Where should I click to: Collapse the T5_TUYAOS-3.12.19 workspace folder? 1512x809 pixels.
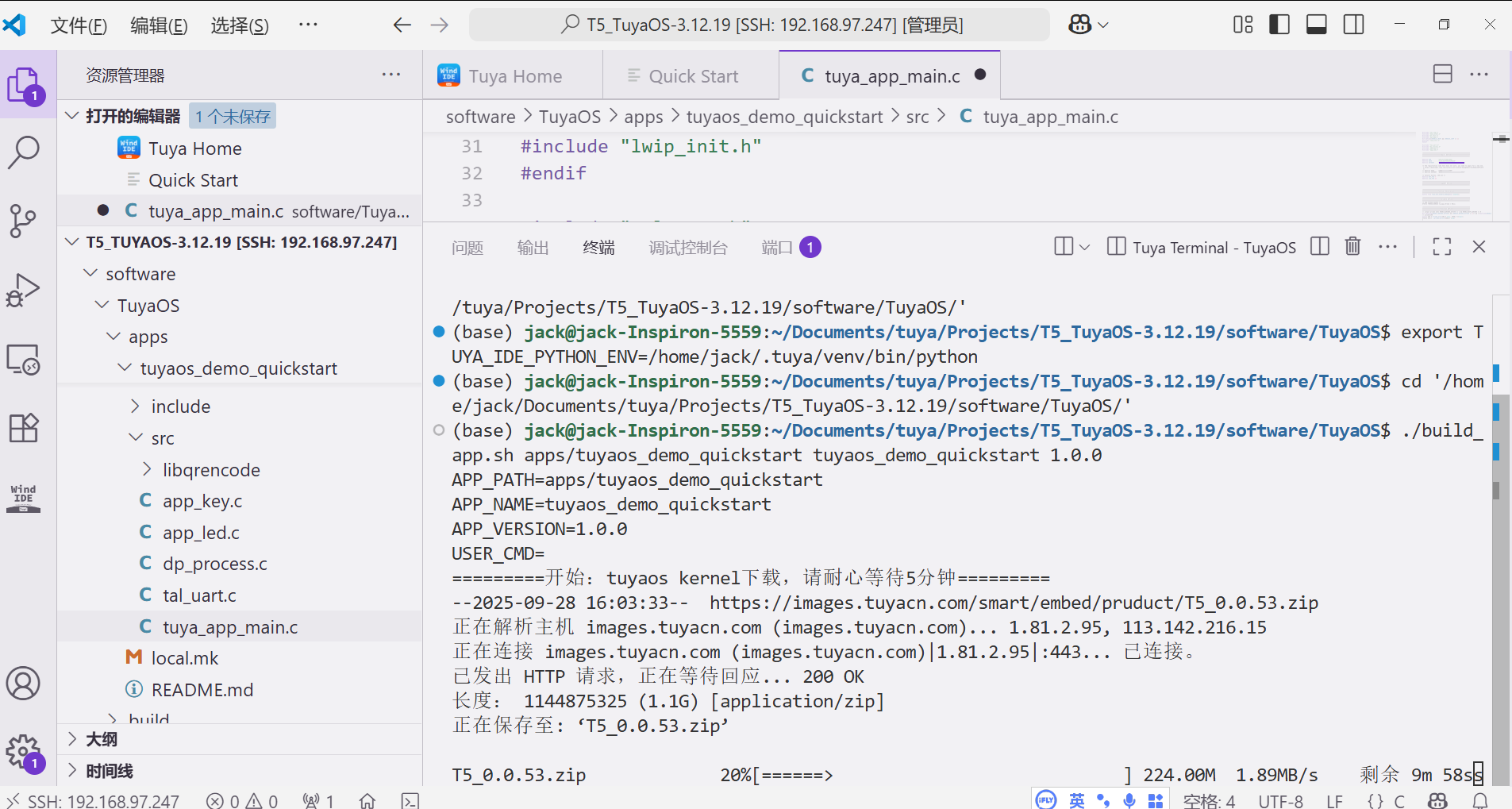click(x=72, y=241)
